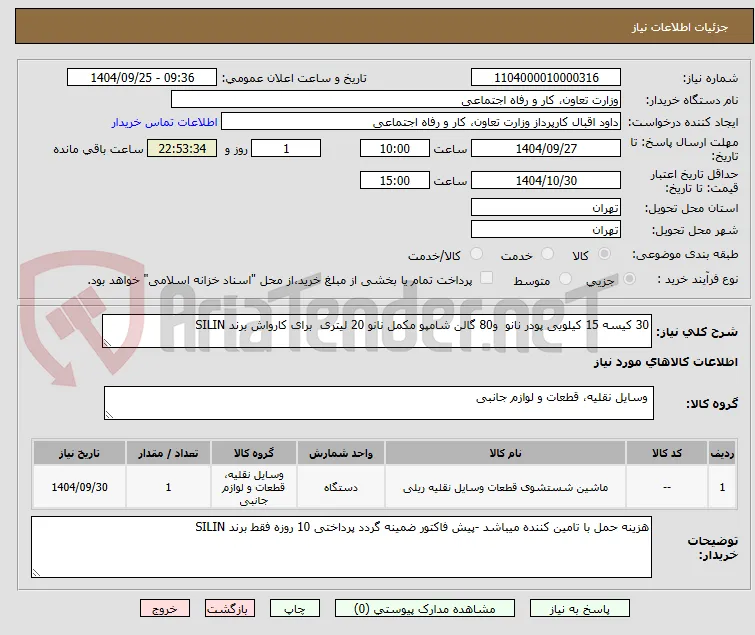Click the group cell وسایل نقلیه، قطعات و لوازم جانبی in the goods table row
Viewport: 755px width, 635px height.
point(254,487)
